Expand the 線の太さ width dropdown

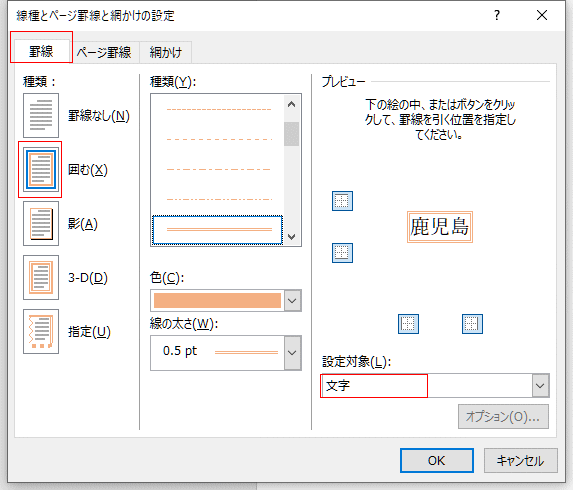(x=292, y=353)
